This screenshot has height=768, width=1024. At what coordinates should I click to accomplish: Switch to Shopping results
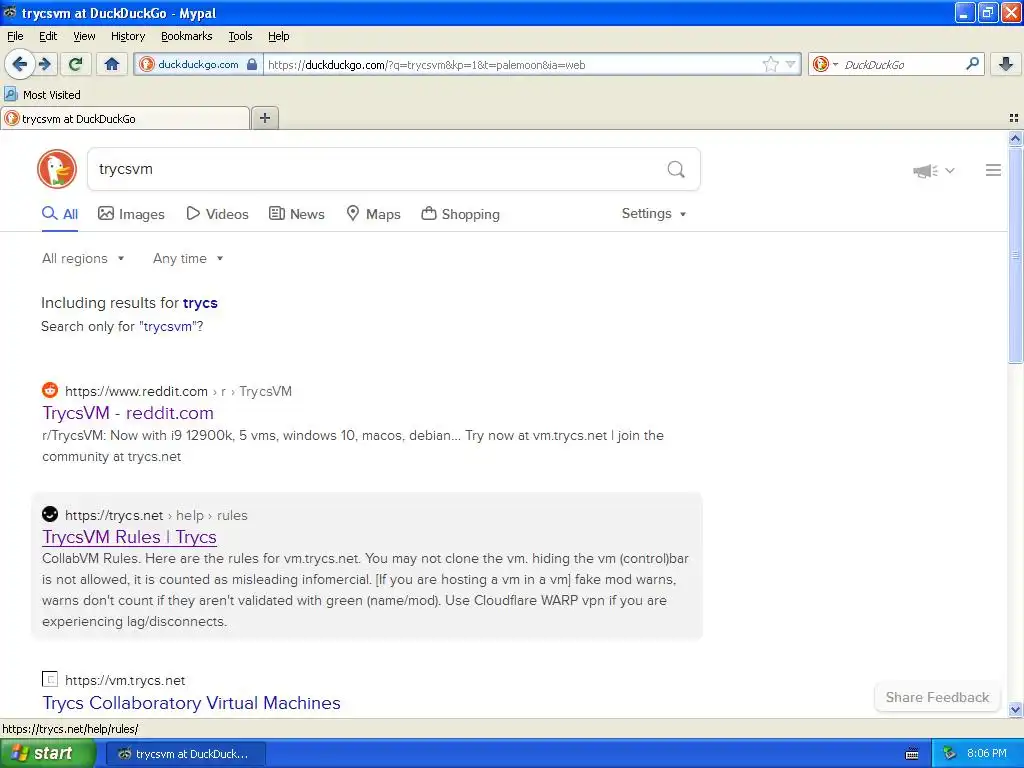click(460, 214)
